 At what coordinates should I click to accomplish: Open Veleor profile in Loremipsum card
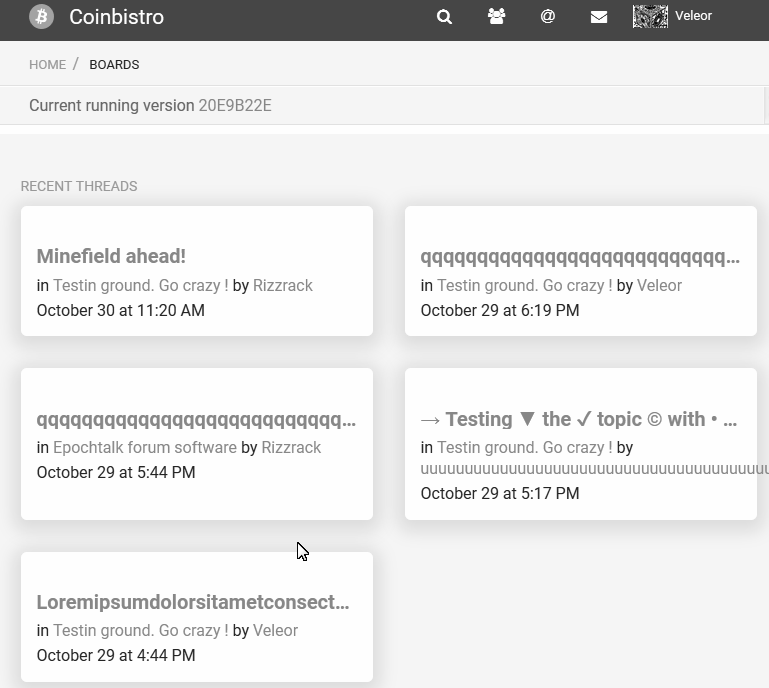click(x=275, y=630)
